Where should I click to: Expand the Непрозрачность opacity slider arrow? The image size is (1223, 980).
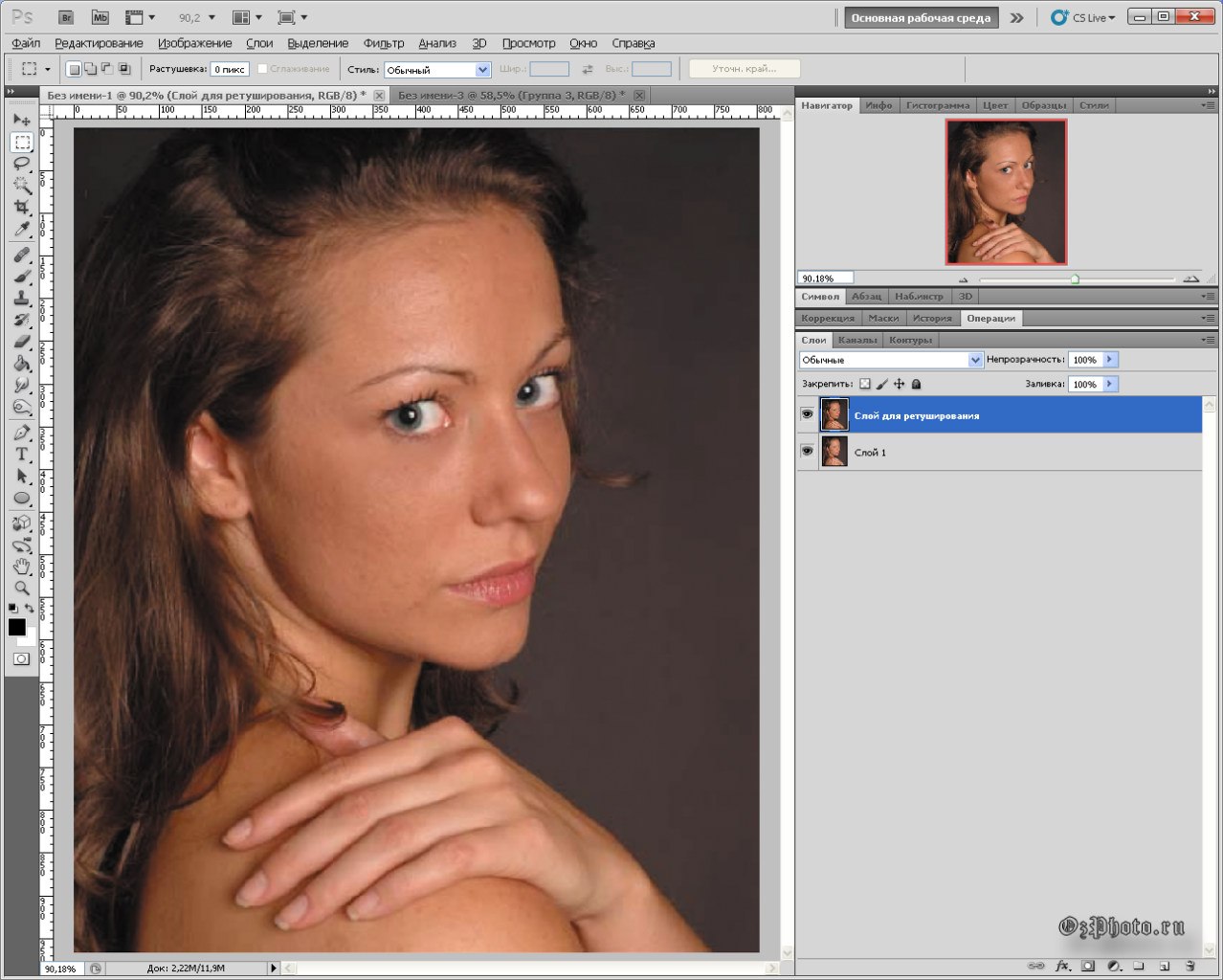[x=1110, y=360]
